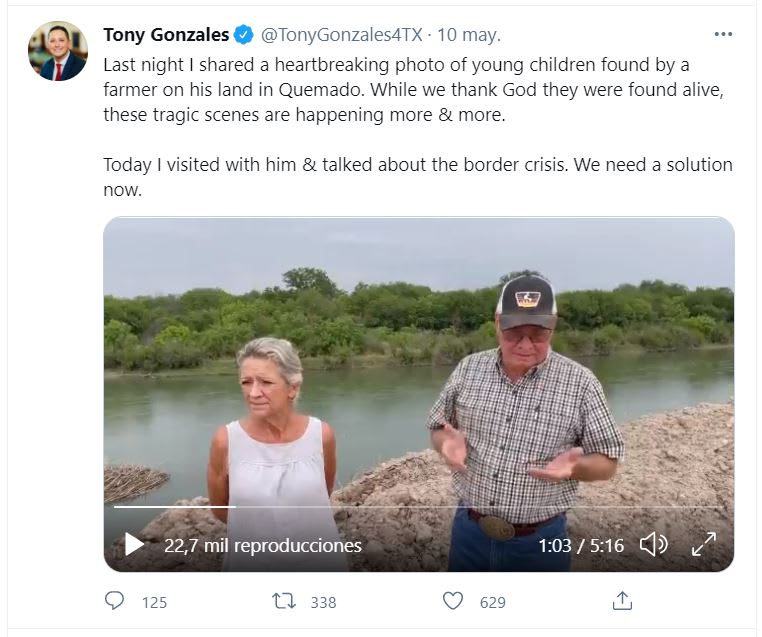Like the tweet with the heart icon
The height and width of the screenshot is (637, 762).
tap(454, 601)
